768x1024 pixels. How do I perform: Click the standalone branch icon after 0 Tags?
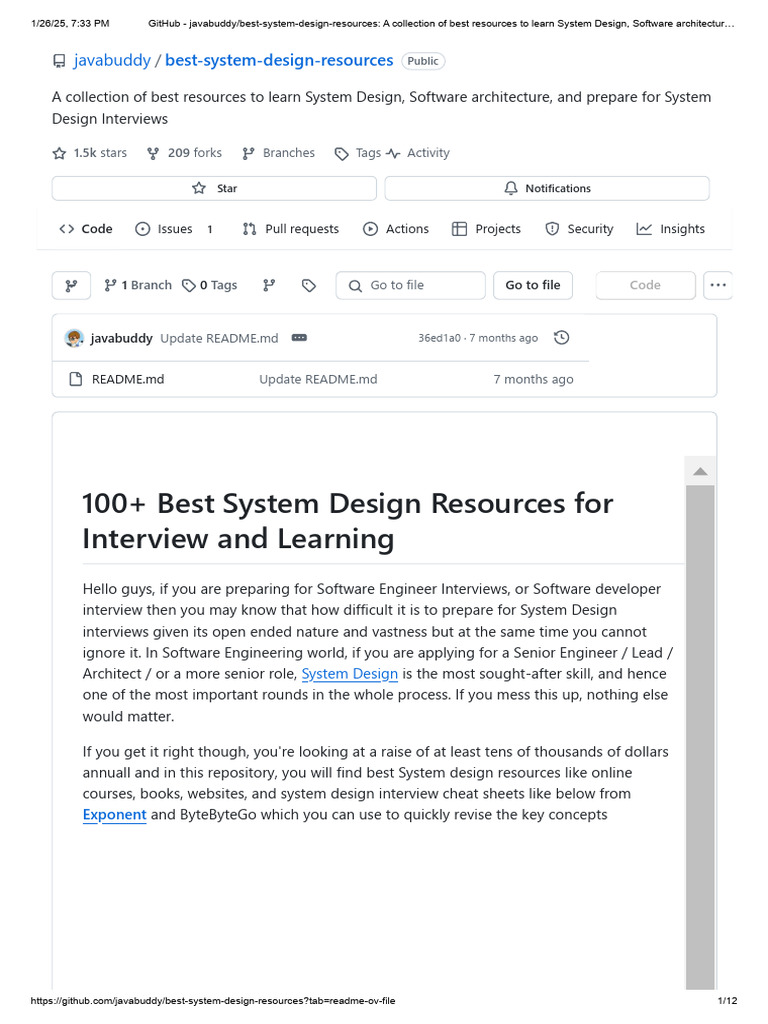click(269, 285)
